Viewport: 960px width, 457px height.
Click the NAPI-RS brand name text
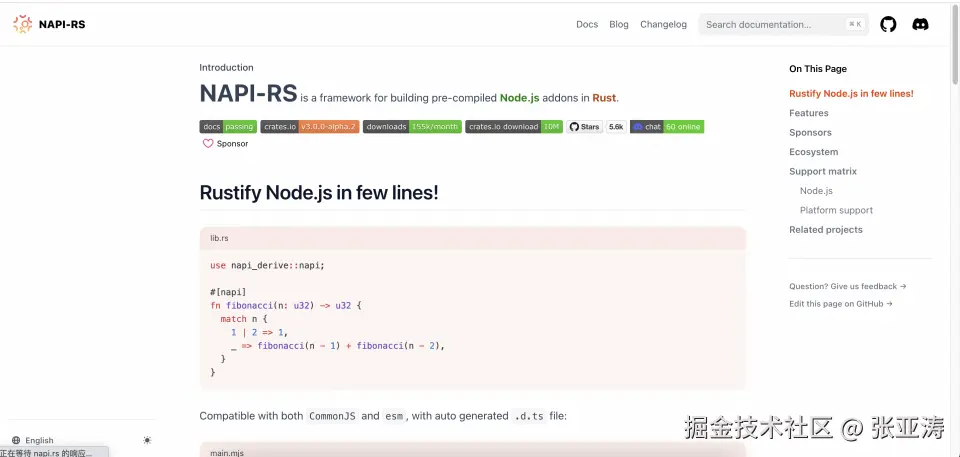pos(62,25)
